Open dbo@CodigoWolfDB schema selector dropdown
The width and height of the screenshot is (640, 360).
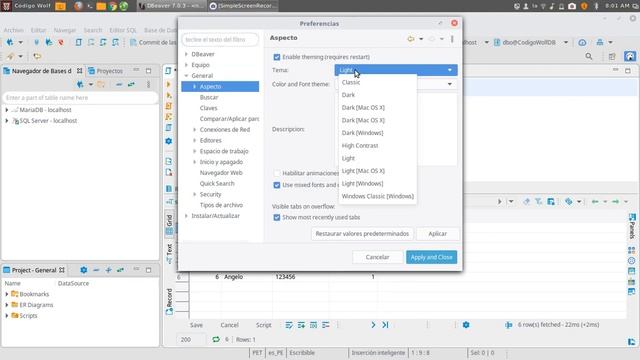pos(566,42)
